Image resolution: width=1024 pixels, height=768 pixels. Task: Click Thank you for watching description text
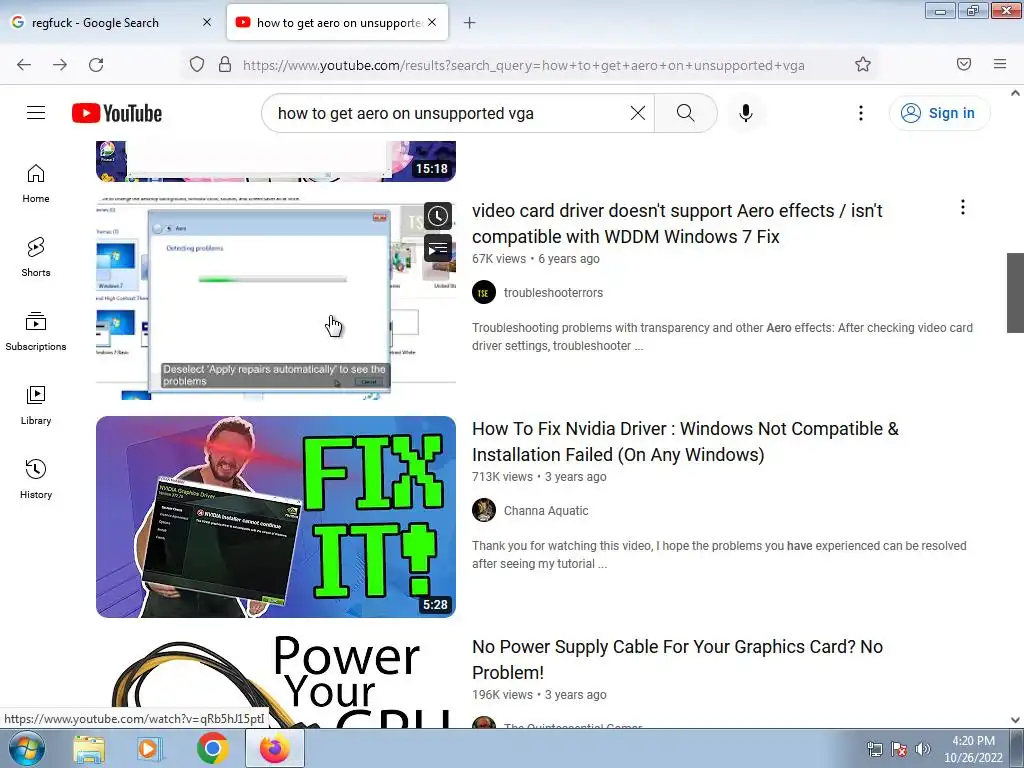pos(719,554)
